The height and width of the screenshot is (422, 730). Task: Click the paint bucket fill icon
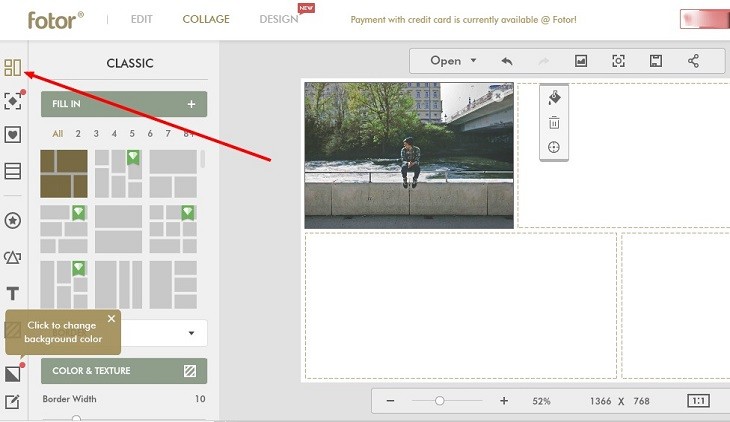pyautogui.click(x=554, y=98)
